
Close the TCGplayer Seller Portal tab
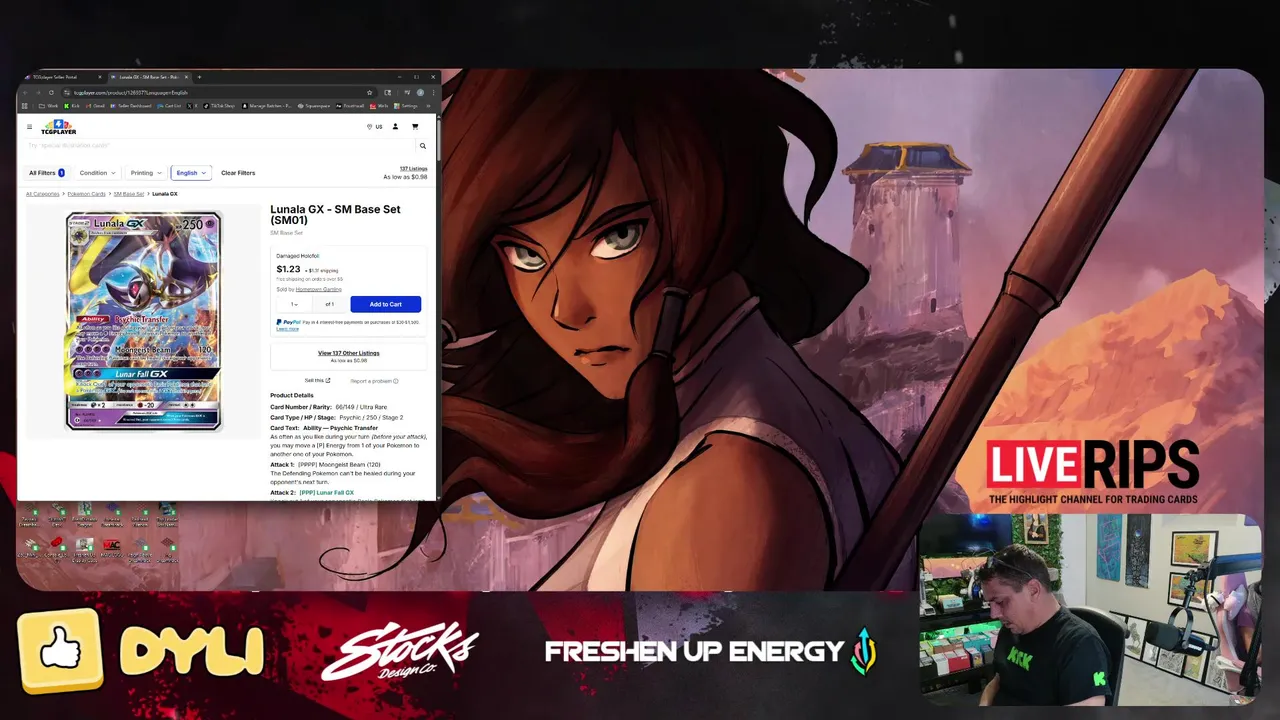coord(100,77)
